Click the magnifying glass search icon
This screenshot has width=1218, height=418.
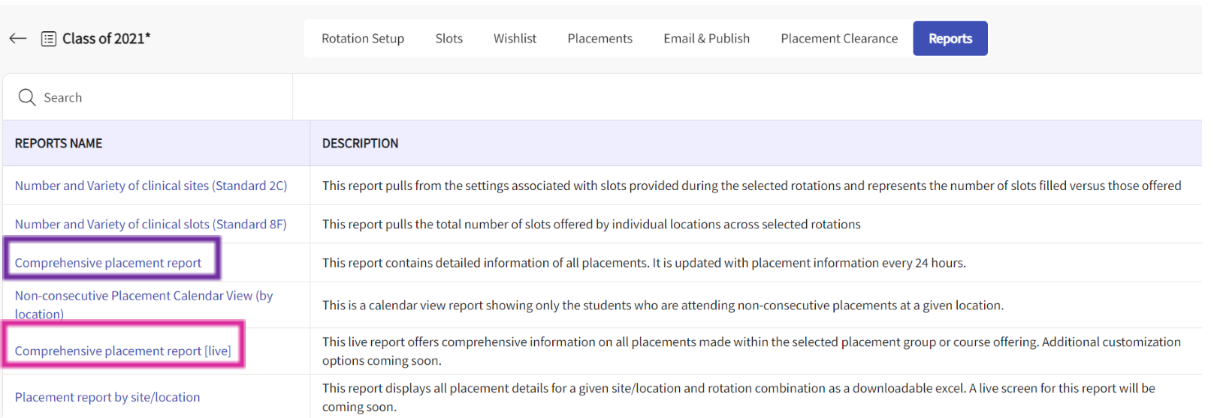(27, 98)
